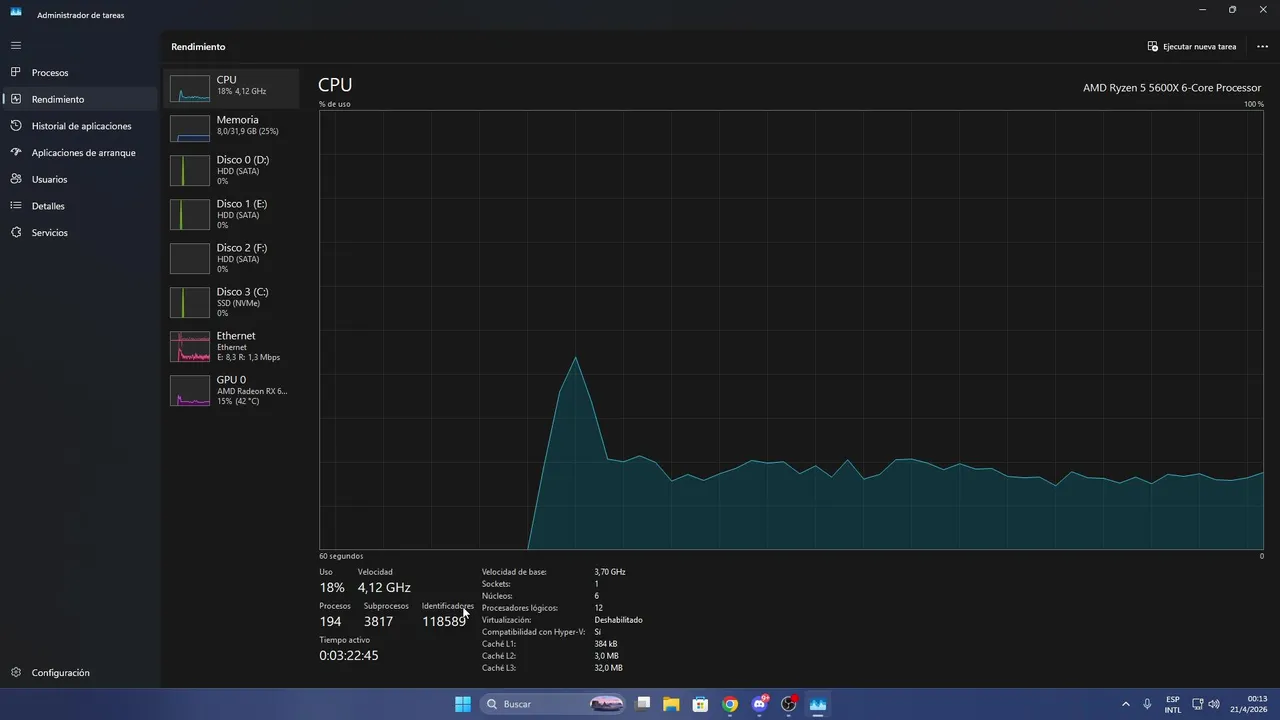Screen dimensions: 1280x720
Task: Select CPU performance item
Action: [231, 88]
